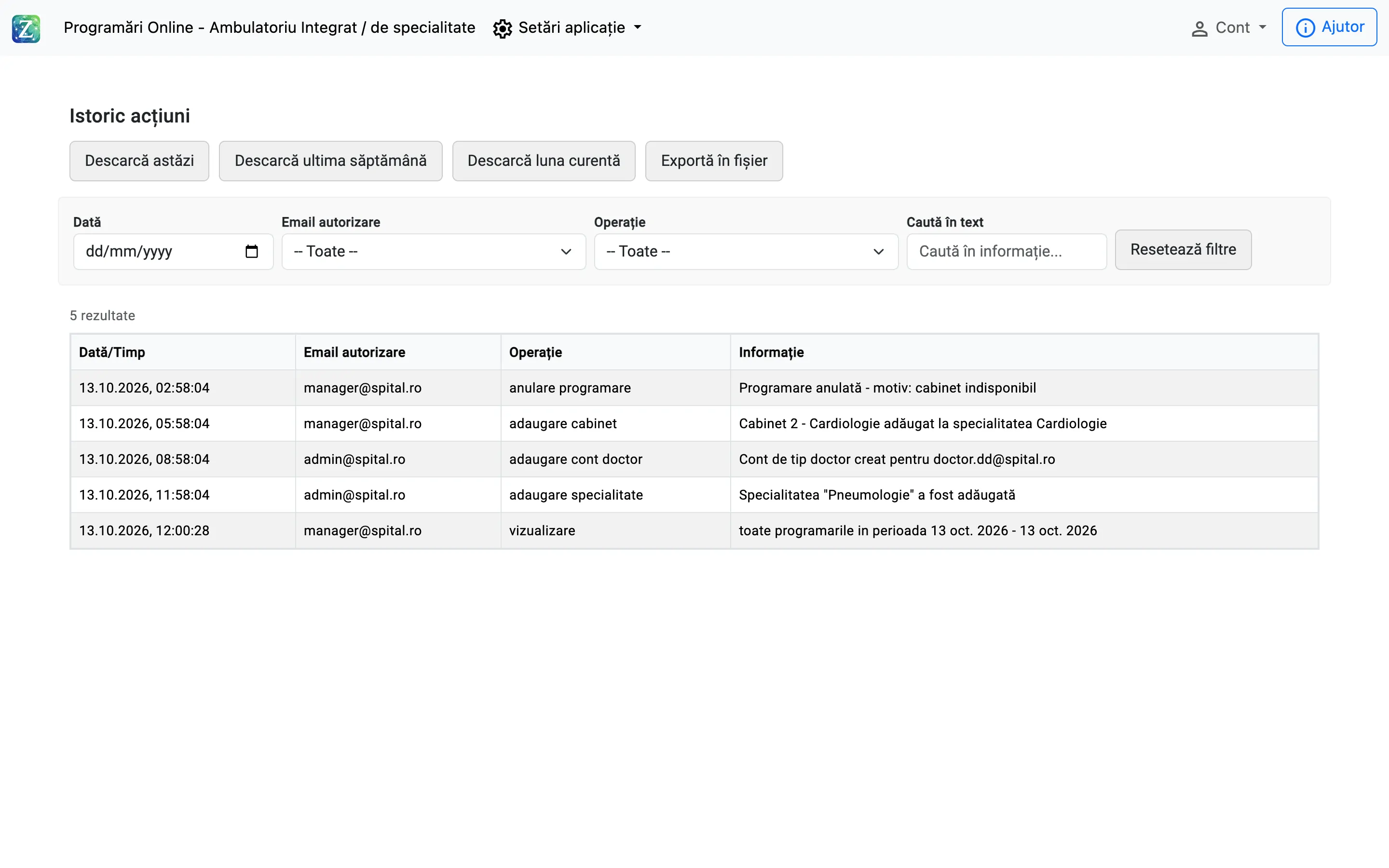
Task: Click the 'adaugare cont doctor' operation cell
Action: coord(616,459)
